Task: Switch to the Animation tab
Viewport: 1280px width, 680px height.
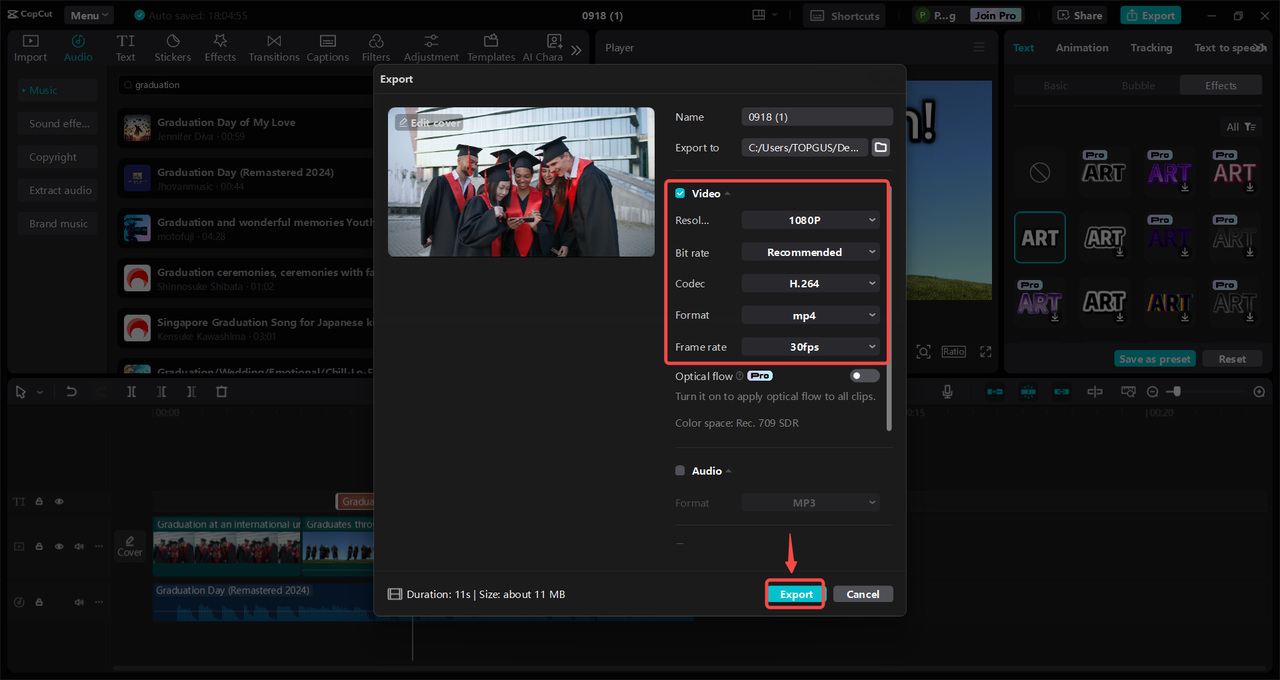Action: 1082,48
